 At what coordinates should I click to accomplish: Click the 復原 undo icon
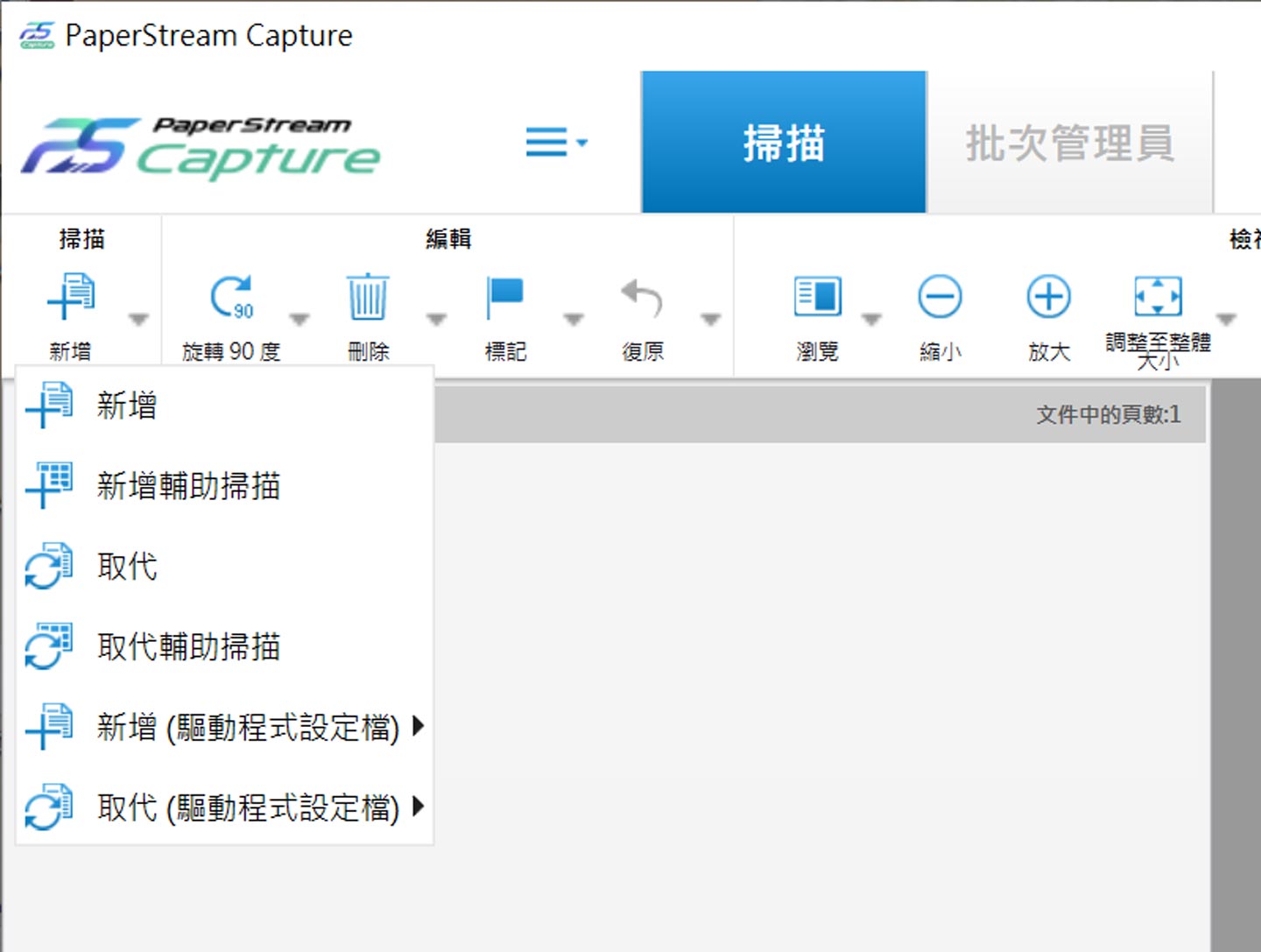[642, 298]
